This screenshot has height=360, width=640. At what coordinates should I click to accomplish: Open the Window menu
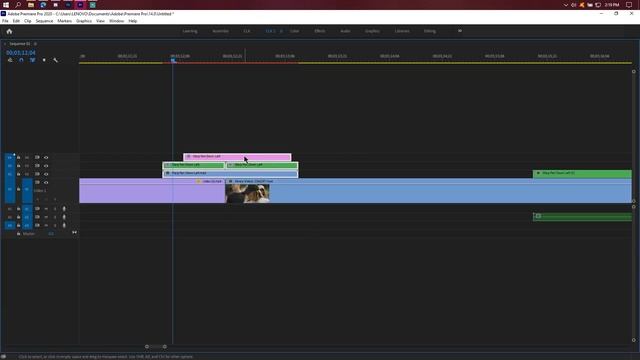pos(116,21)
